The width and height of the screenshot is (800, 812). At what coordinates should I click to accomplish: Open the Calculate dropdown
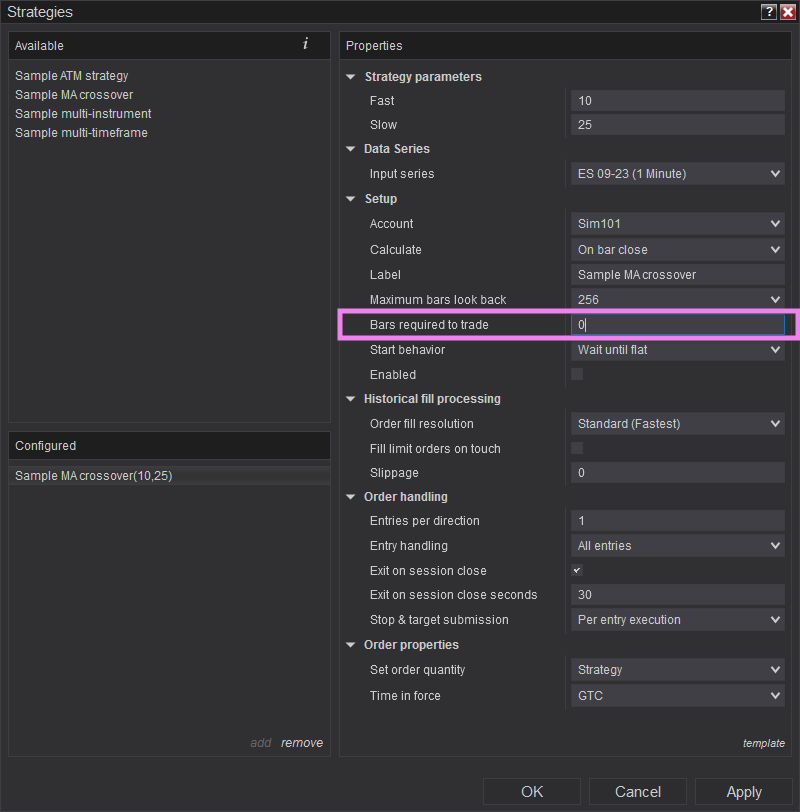coord(677,250)
